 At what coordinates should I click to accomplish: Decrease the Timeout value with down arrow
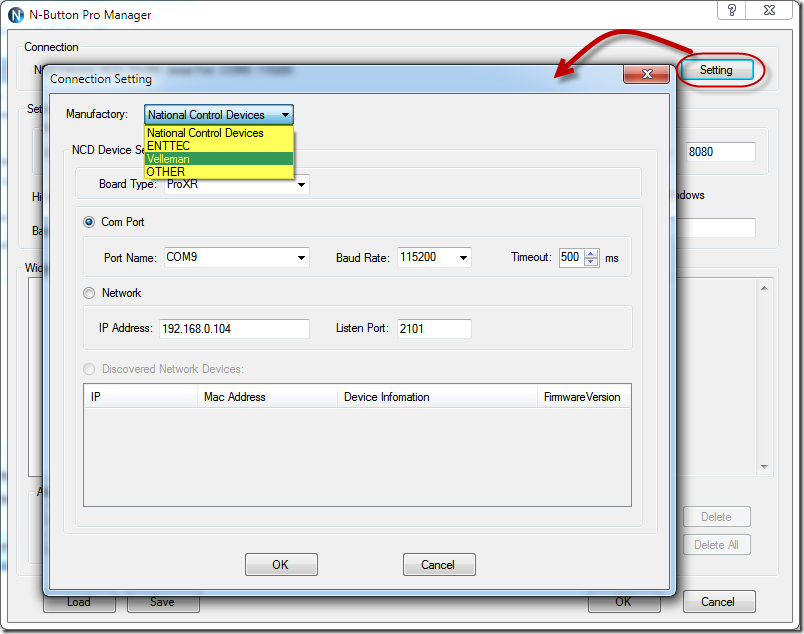pos(591,262)
